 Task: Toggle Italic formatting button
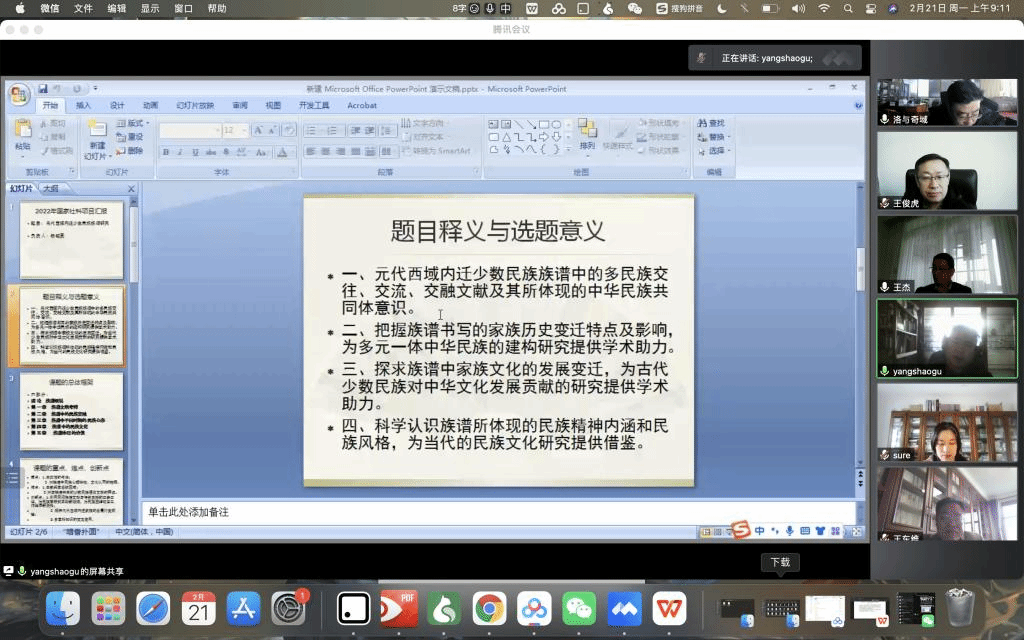[x=180, y=152]
